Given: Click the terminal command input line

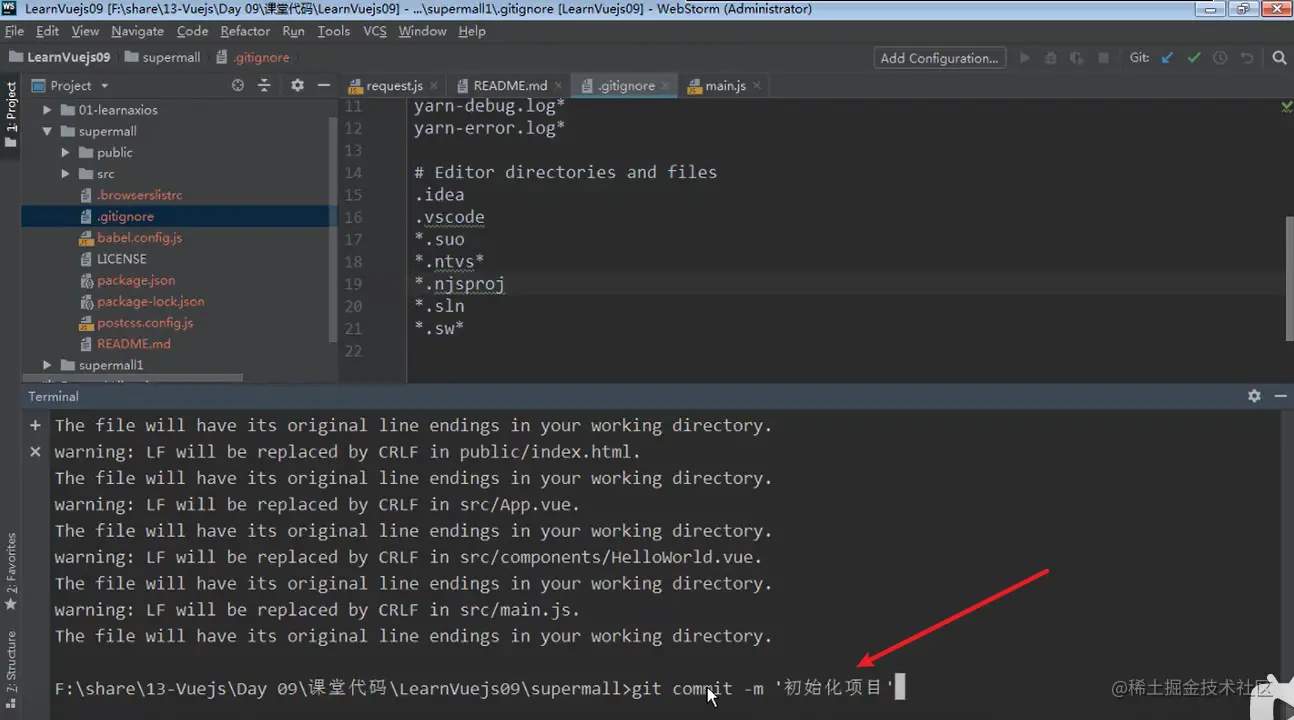Looking at the screenshot, I should click(x=480, y=688).
